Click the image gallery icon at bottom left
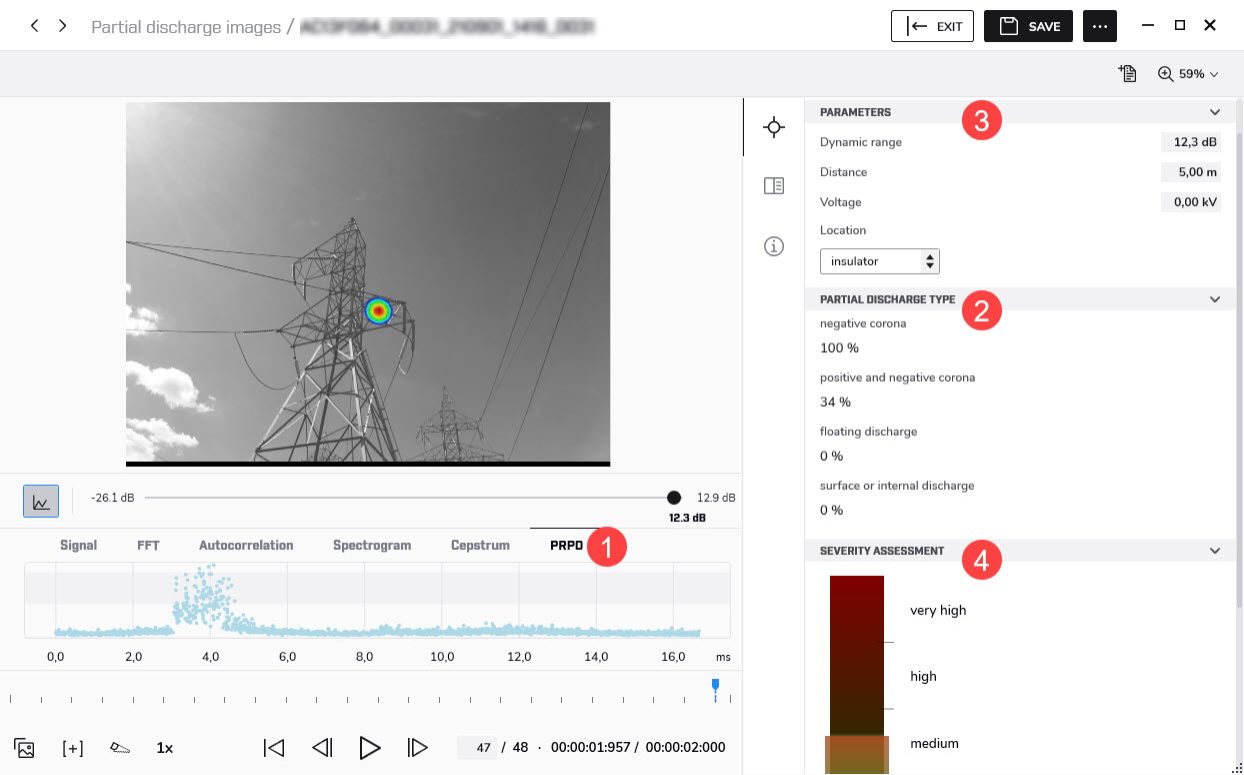Viewport: 1244px width, 775px height. (24, 748)
